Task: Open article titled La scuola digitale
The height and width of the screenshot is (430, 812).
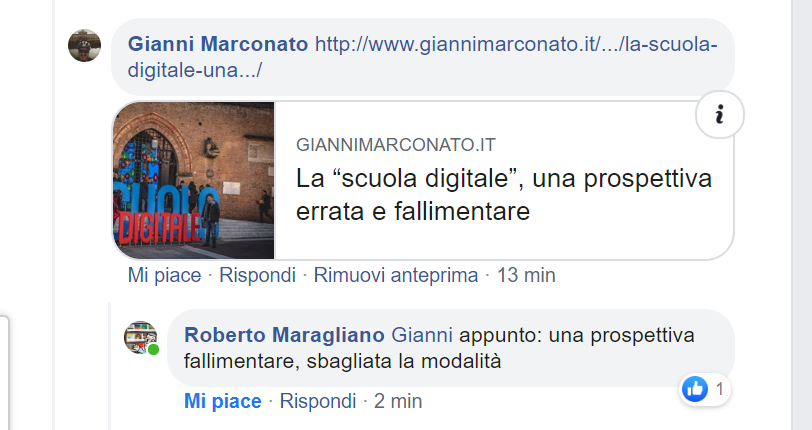Action: 504,194
